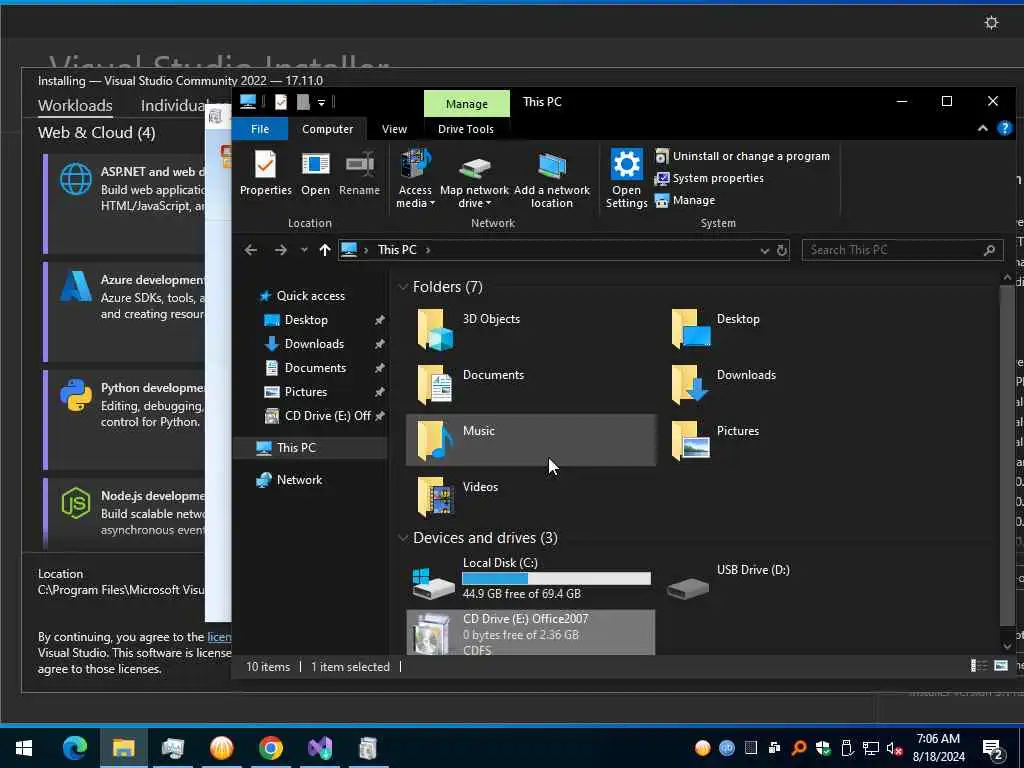Switch to details view in status bar
This screenshot has width=1024, height=768.
coord(978,666)
